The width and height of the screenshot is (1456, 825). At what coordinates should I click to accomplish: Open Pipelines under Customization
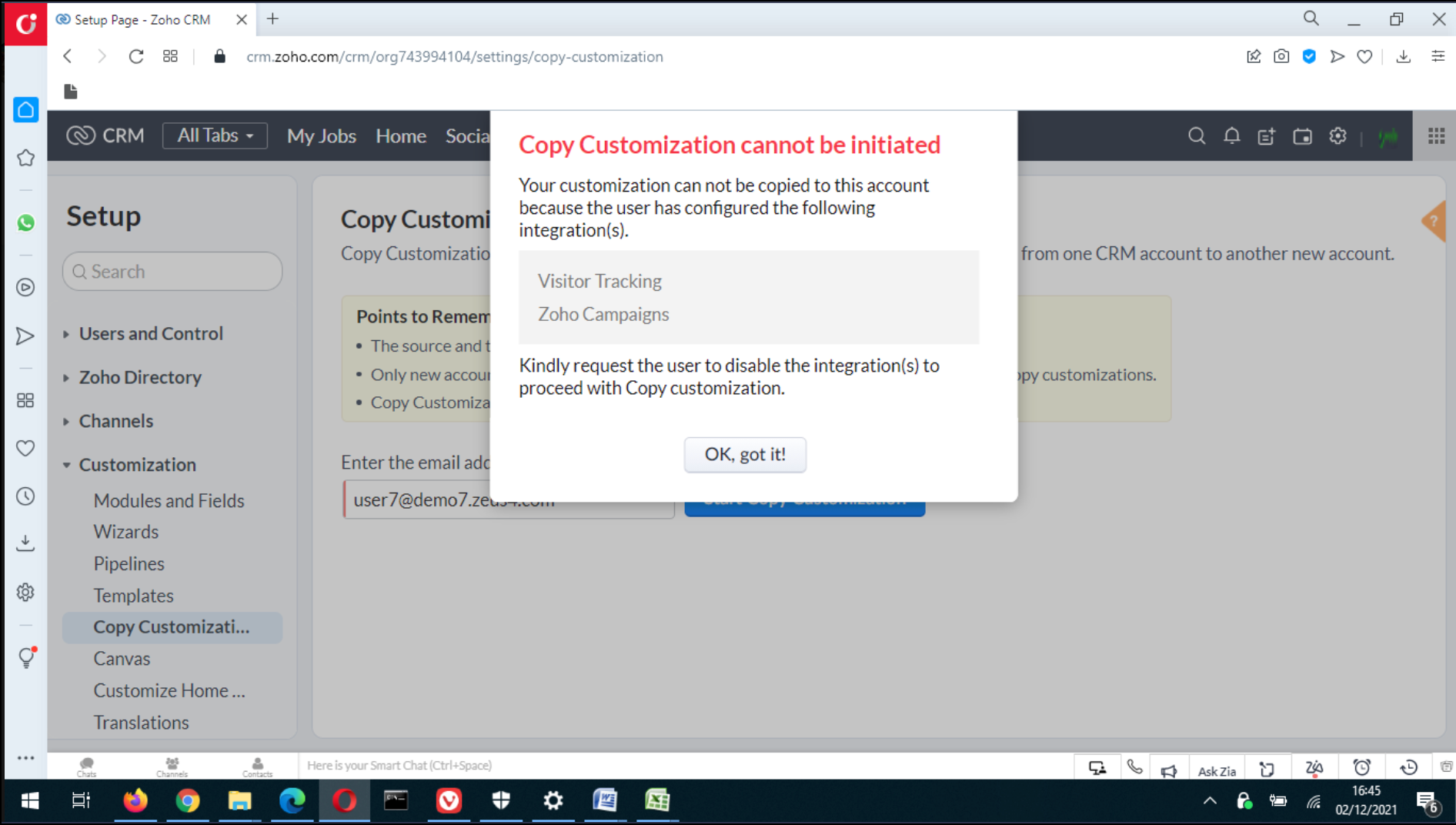coord(129,564)
